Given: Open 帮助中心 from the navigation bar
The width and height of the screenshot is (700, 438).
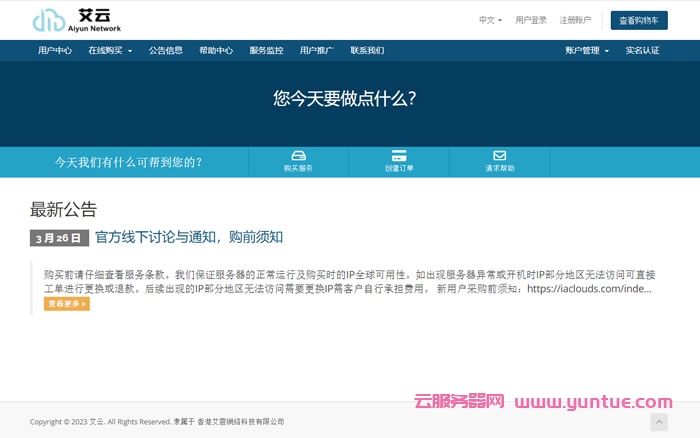Looking at the screenshot, I should 216,51.
